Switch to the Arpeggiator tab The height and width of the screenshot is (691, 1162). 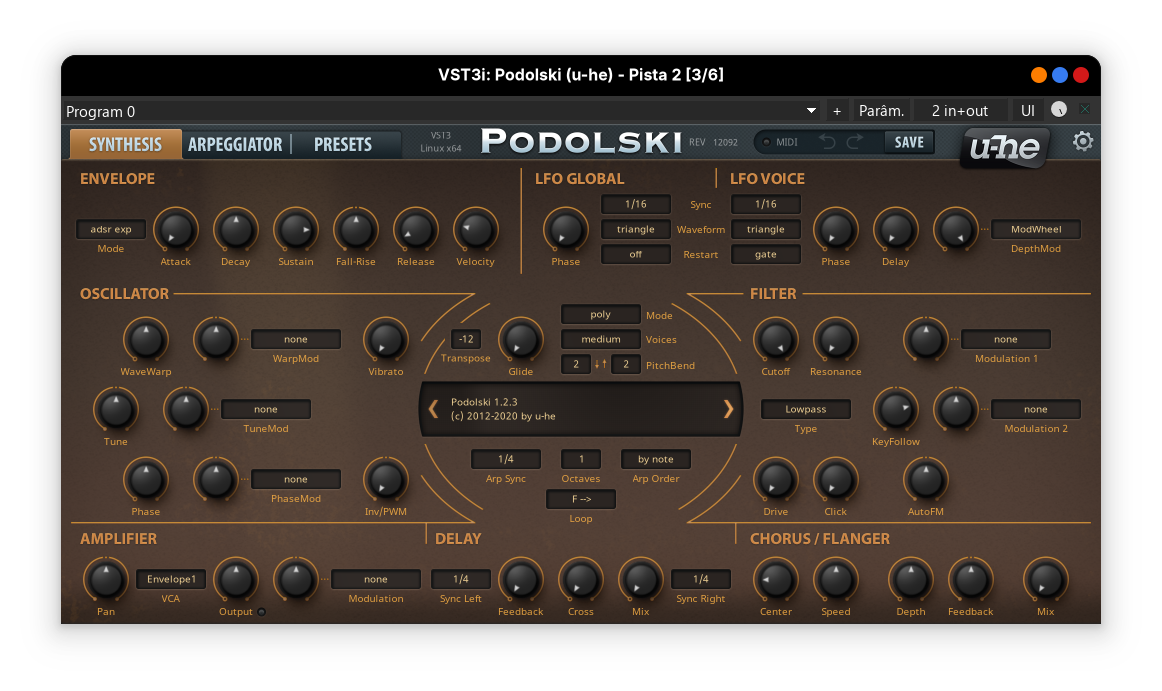tap(235, 144)
